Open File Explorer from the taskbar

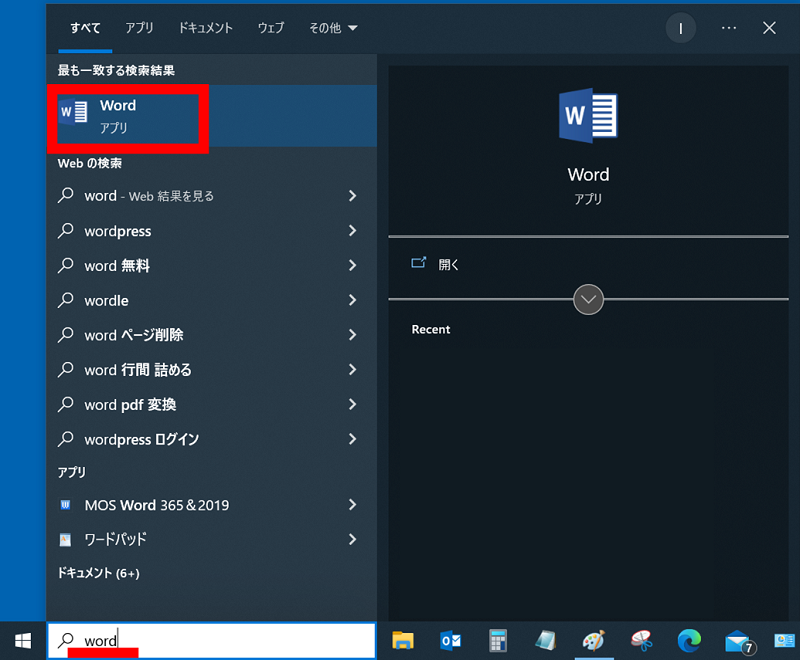[403, 641]
